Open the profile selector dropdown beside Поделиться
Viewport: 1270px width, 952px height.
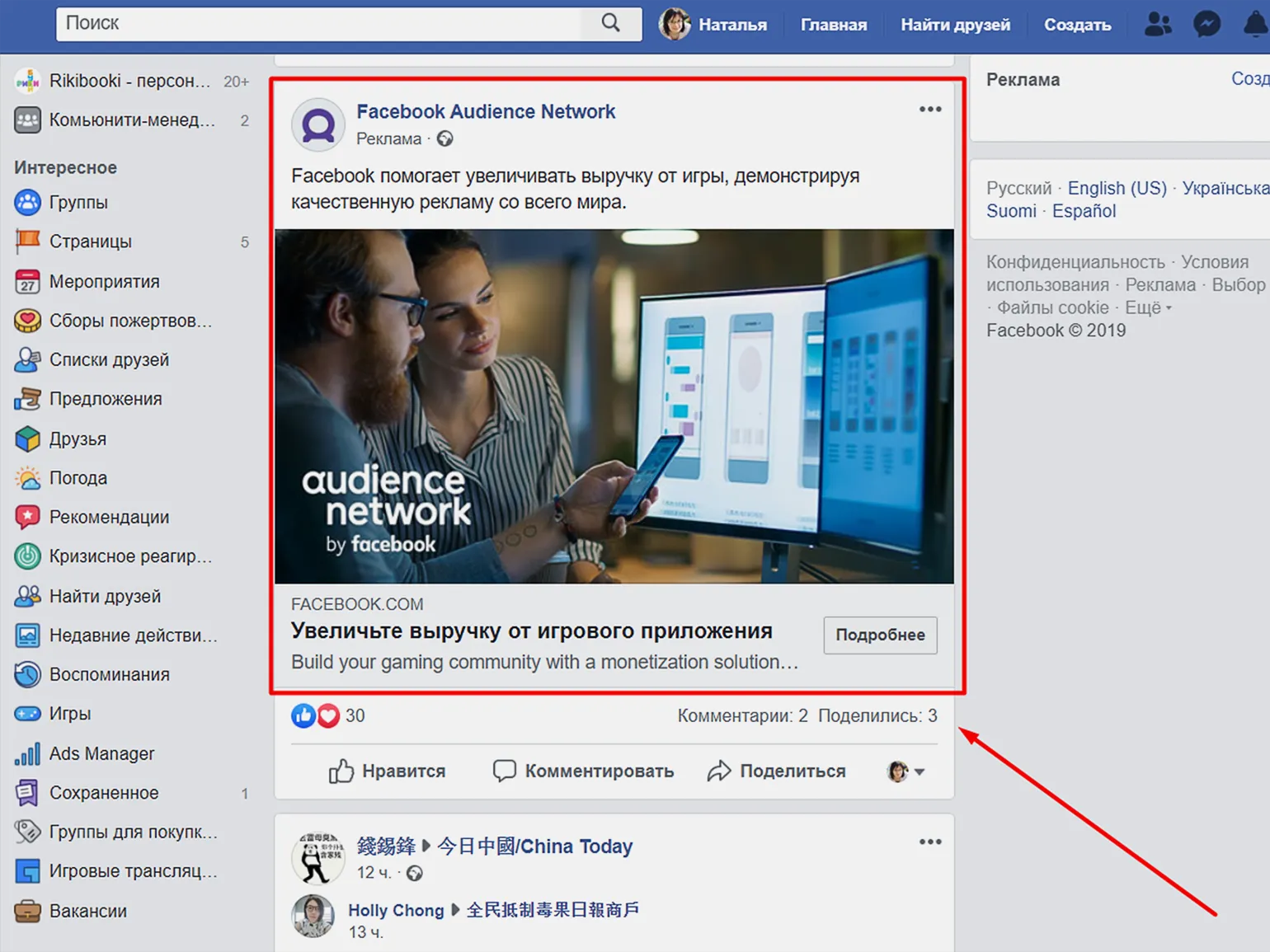coord(905,771)
